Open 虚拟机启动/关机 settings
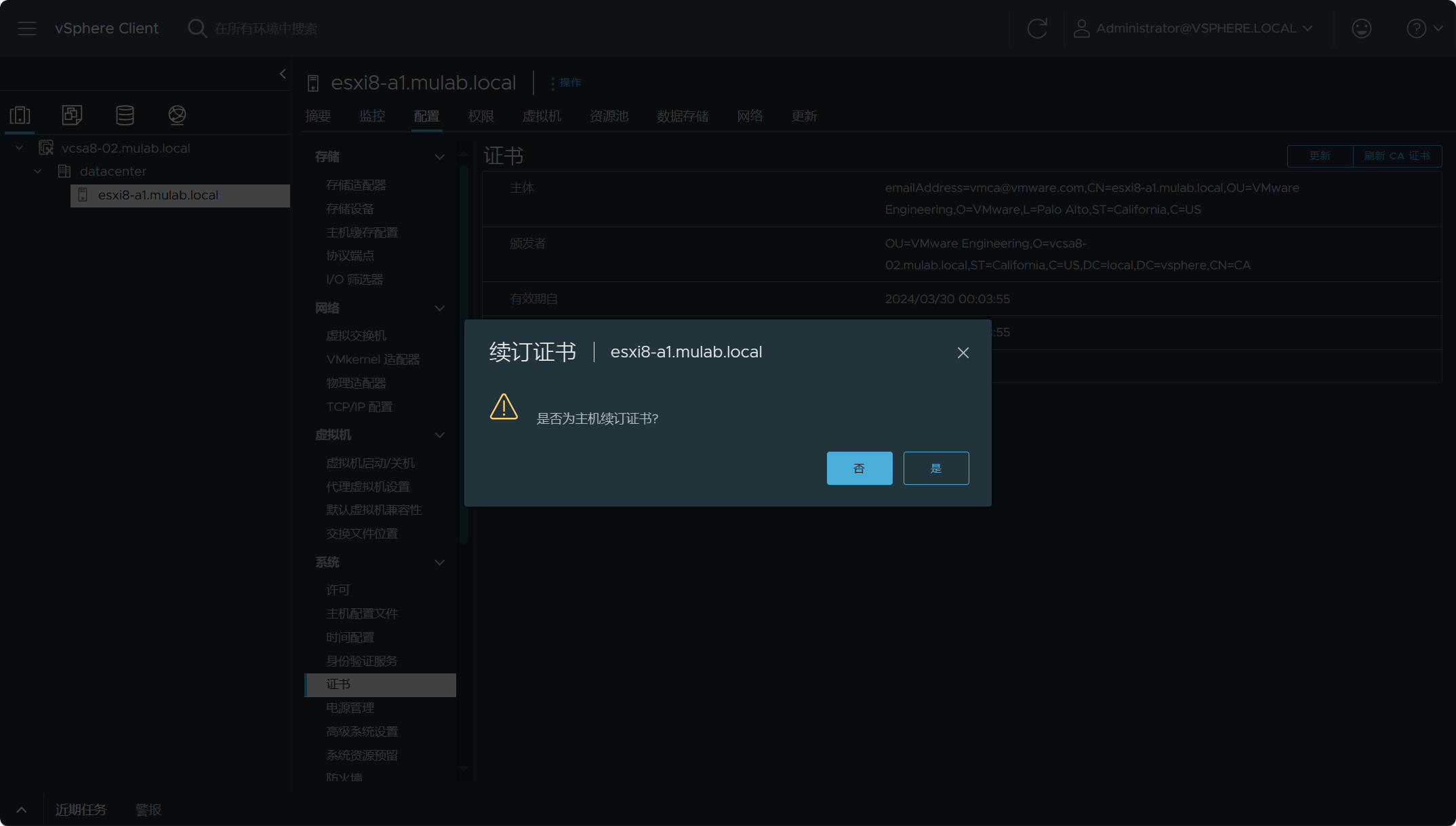The image size is (1456, 826). coord(370,463)
